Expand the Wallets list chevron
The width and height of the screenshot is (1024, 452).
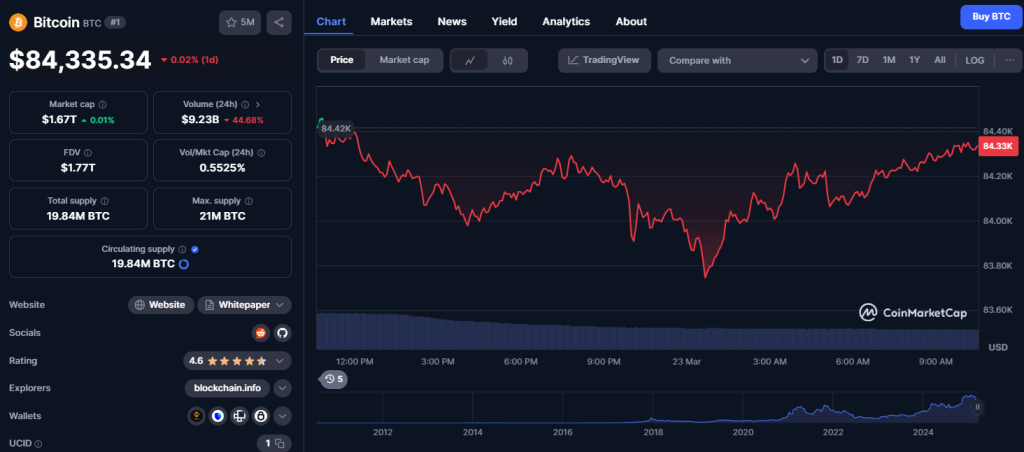[x=282, y=415]
